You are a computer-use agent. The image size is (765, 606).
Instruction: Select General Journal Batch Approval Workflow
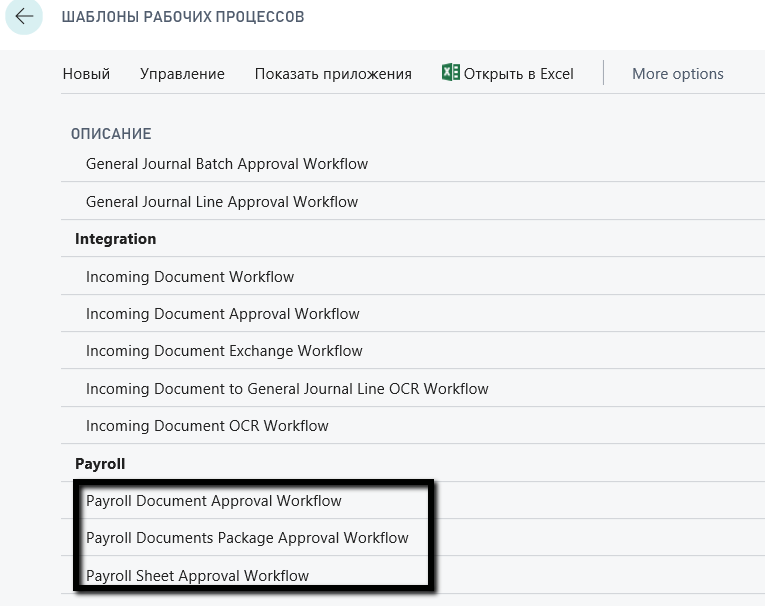(227, 163)
